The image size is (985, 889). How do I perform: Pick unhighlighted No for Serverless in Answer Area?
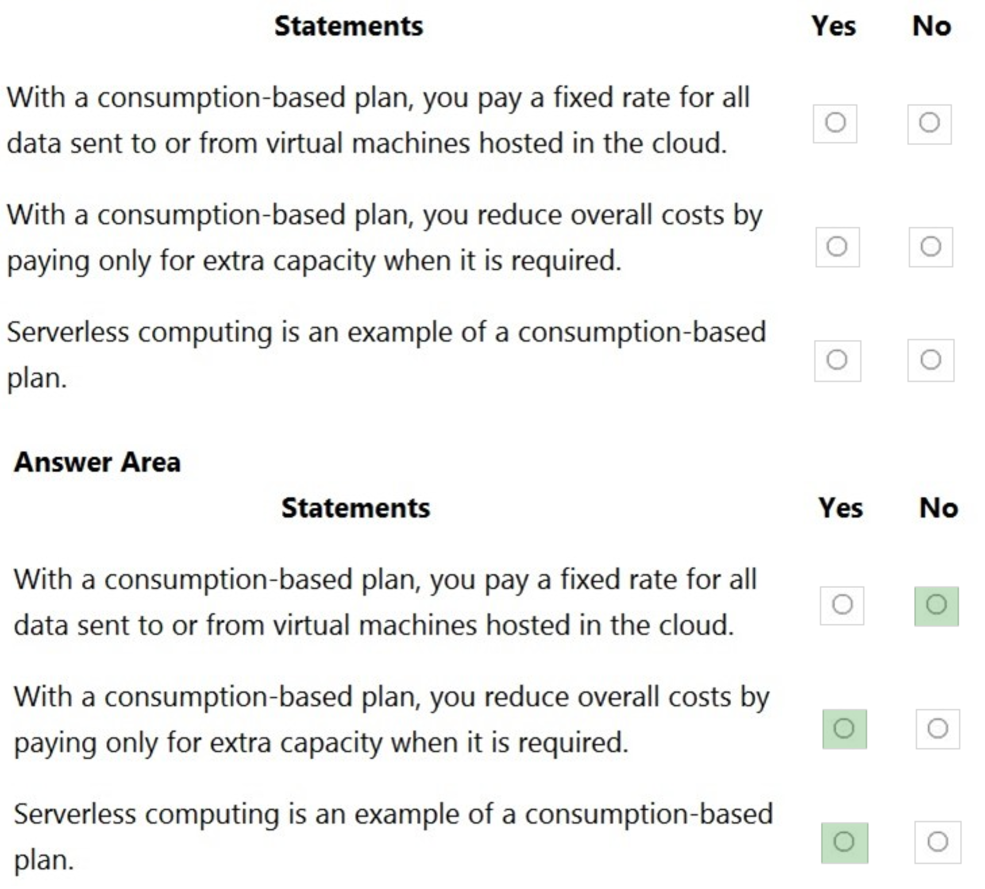tap(937, 842)
